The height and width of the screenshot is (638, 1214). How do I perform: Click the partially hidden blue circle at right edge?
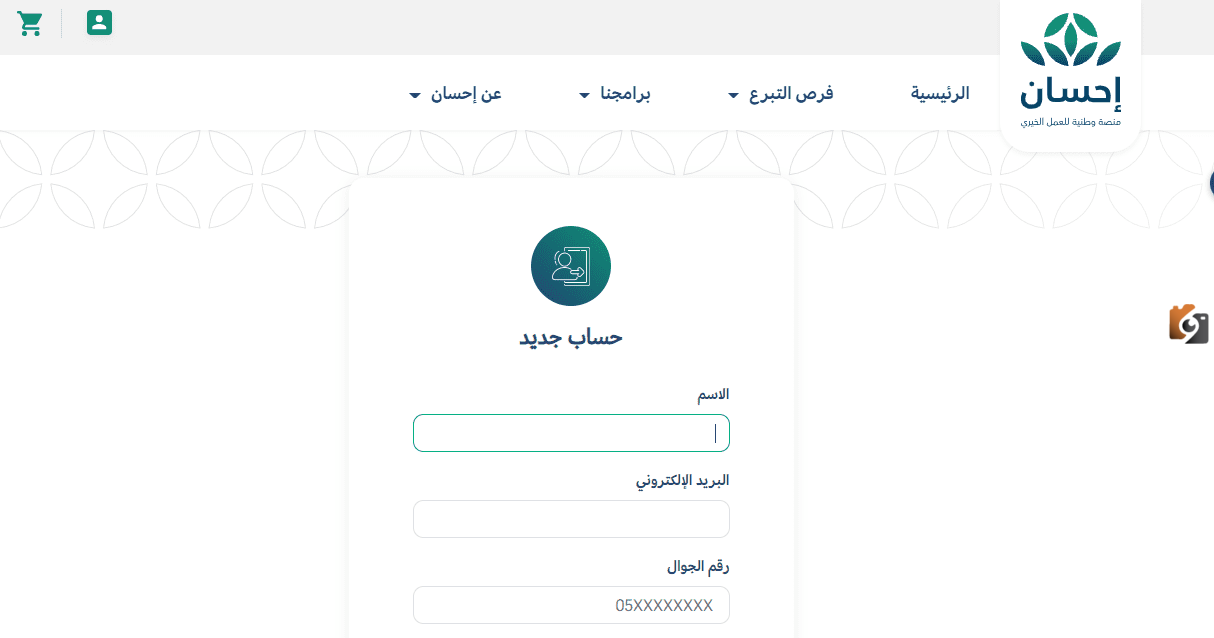pos(1211,183)
